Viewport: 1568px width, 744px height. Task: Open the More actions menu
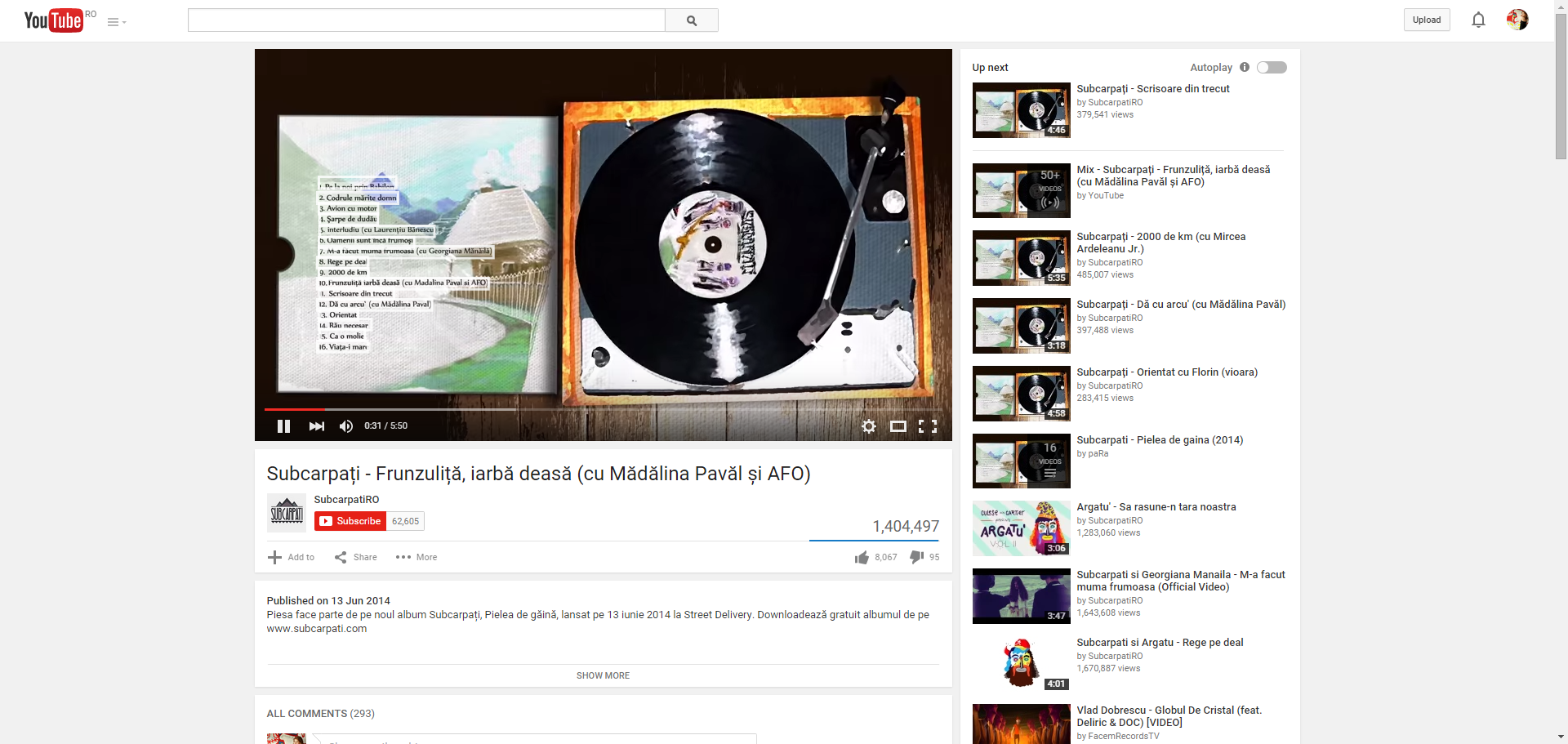416,557
